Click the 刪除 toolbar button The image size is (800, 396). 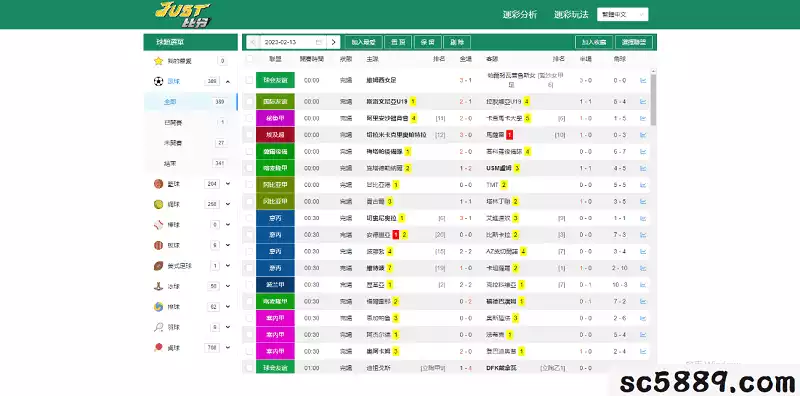click(457, 42)
